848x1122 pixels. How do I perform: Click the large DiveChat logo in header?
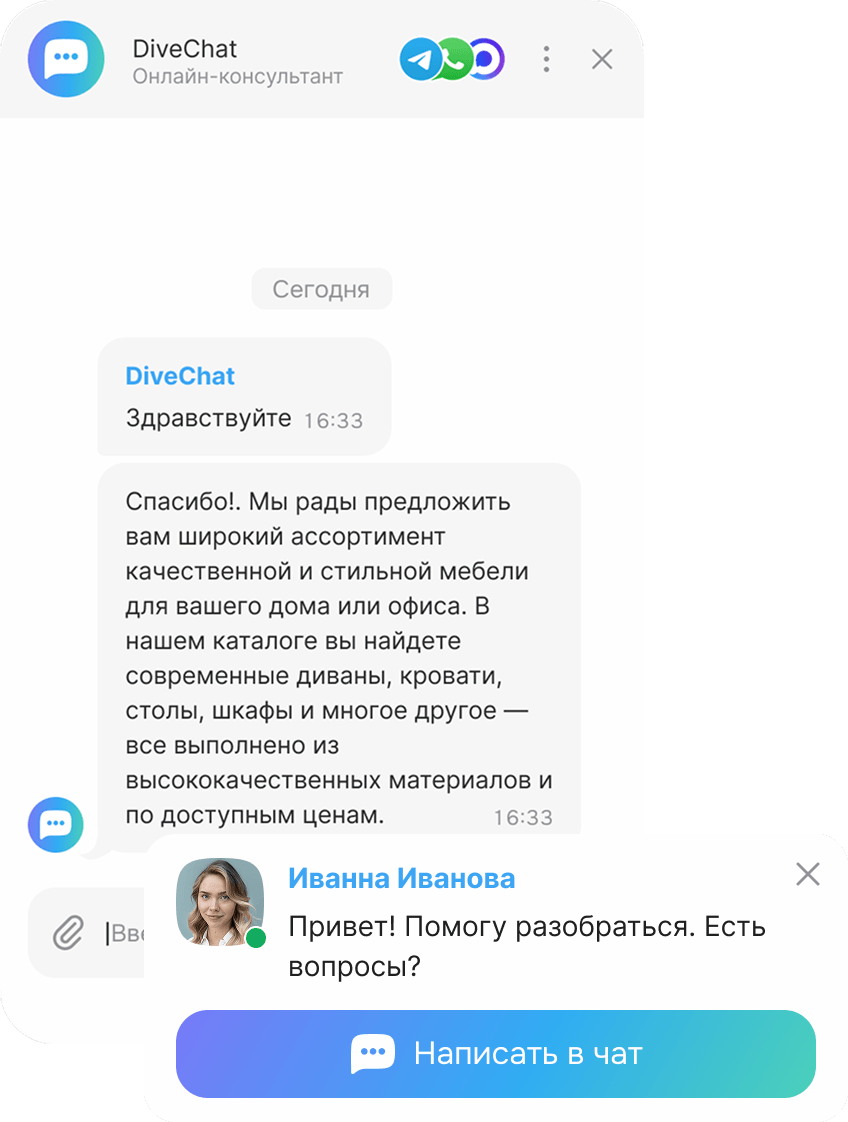point(66,59)
